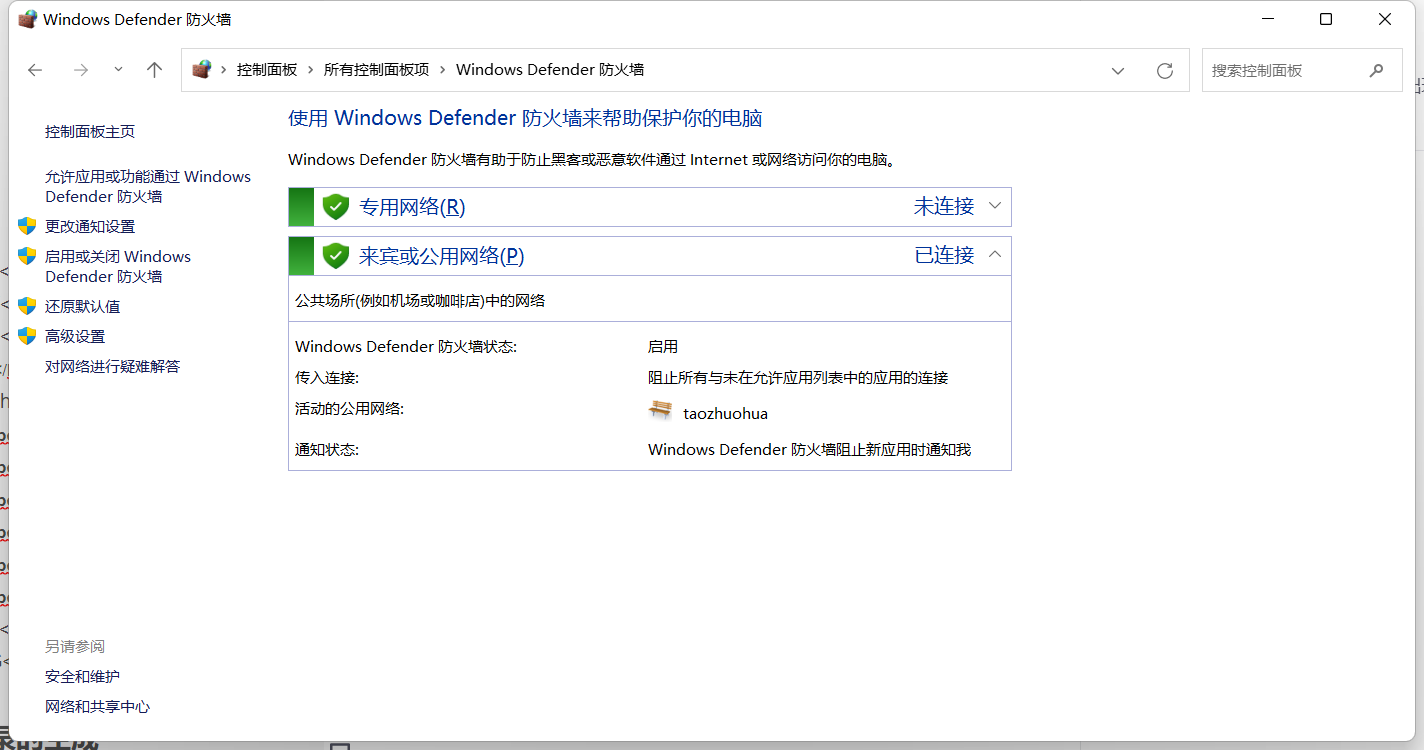
Task: Go up one level arrow
Action: pyautogui.click(x=154, y=70)
